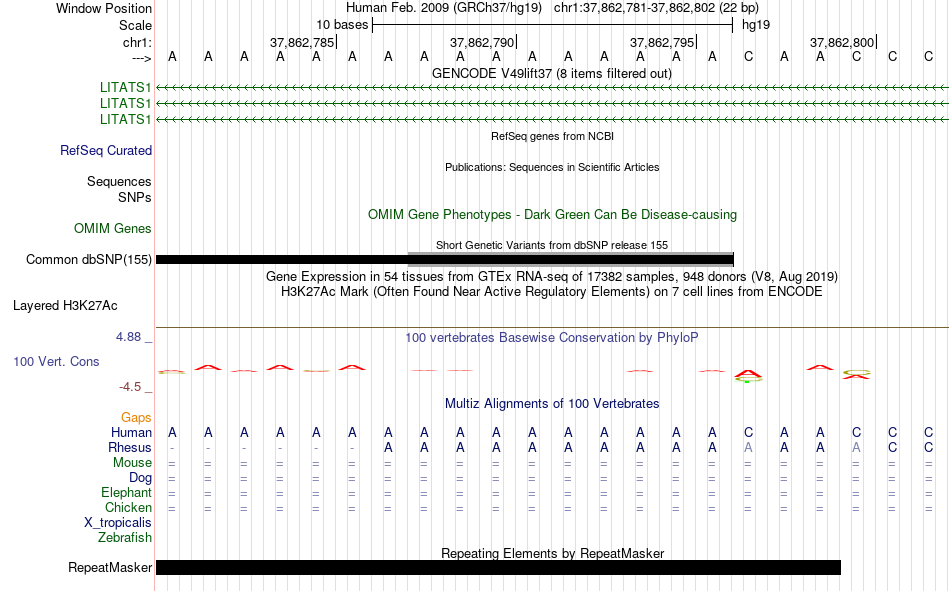Image resolution: width=950 pixels, height=591 pixels.
Task: Click the X_tropicalis species label
Action: click(x=118, y=523)
